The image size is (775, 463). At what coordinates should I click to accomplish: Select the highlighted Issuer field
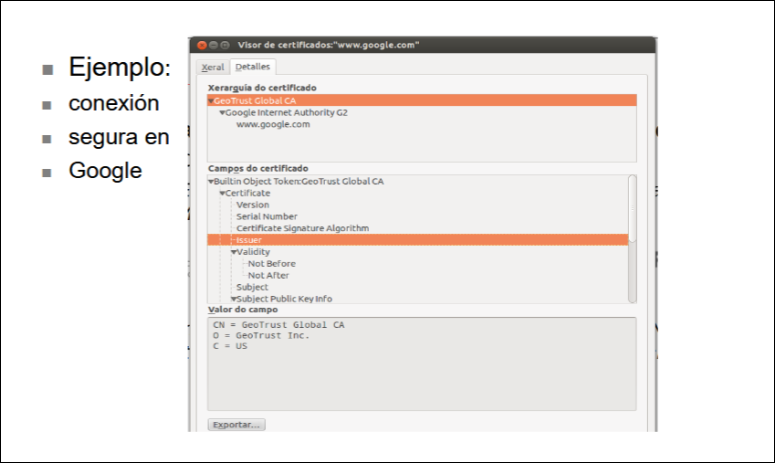[x=249, y=240]
